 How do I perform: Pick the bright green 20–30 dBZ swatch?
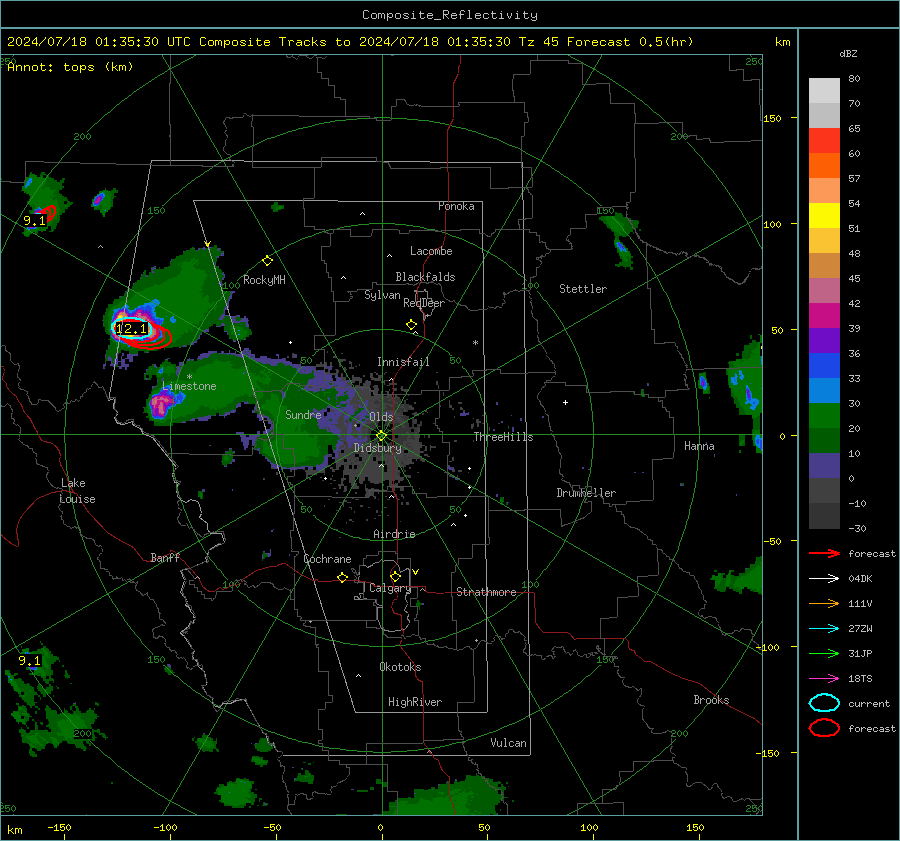click(824, 416)
